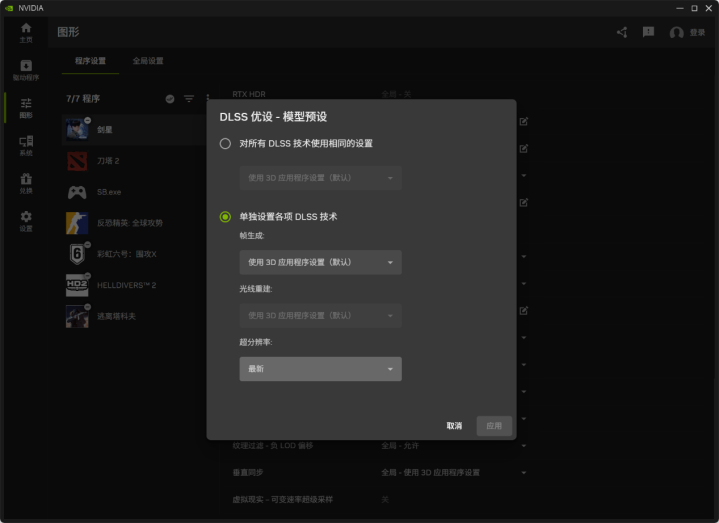Viewport: 719px width, 523px height.
Task: Open the feedback notification icon in the header
Action: click(648, 32)
